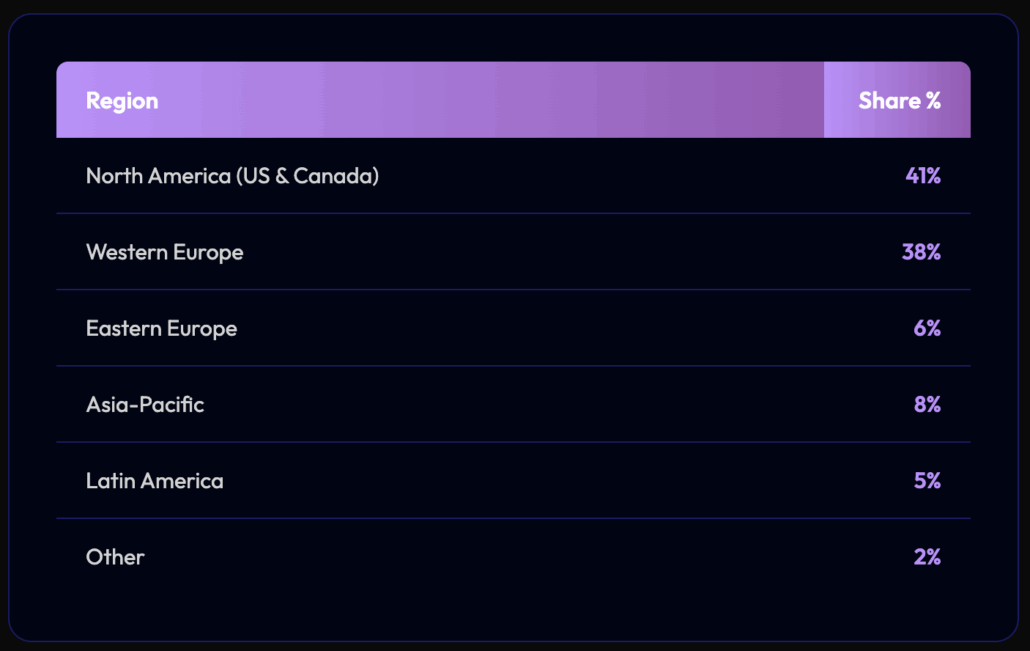The height and width of the screenshot is (651, 1030).
Task: Click the (US & Canada) parenthetical text
Action: click(307, 176)
